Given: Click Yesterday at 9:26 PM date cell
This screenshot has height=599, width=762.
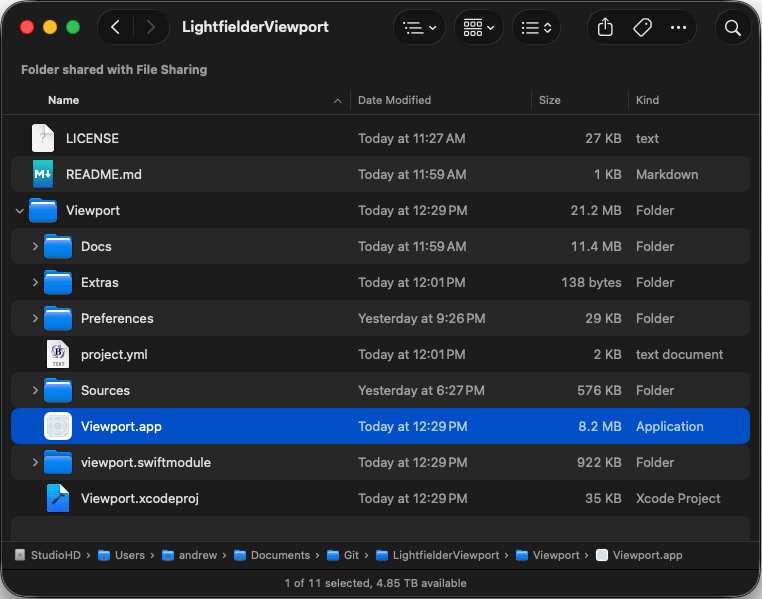Looking at the screenshot, I should click(x=422, y=319).
